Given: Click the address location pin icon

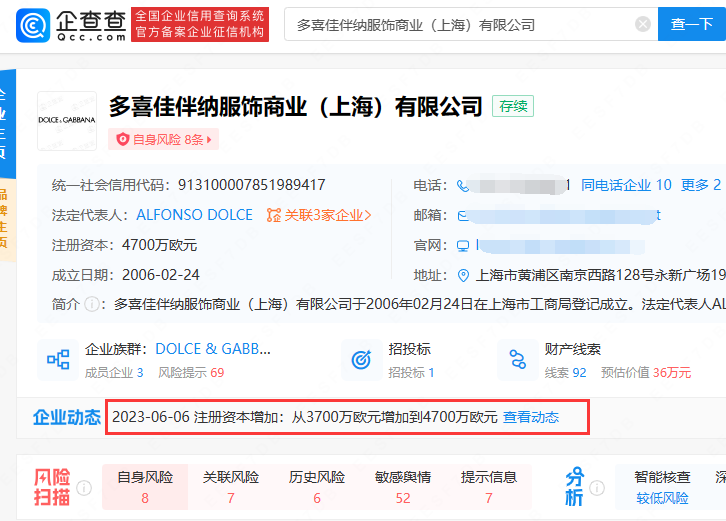Looking at the screenshot, I should (463, 276).
